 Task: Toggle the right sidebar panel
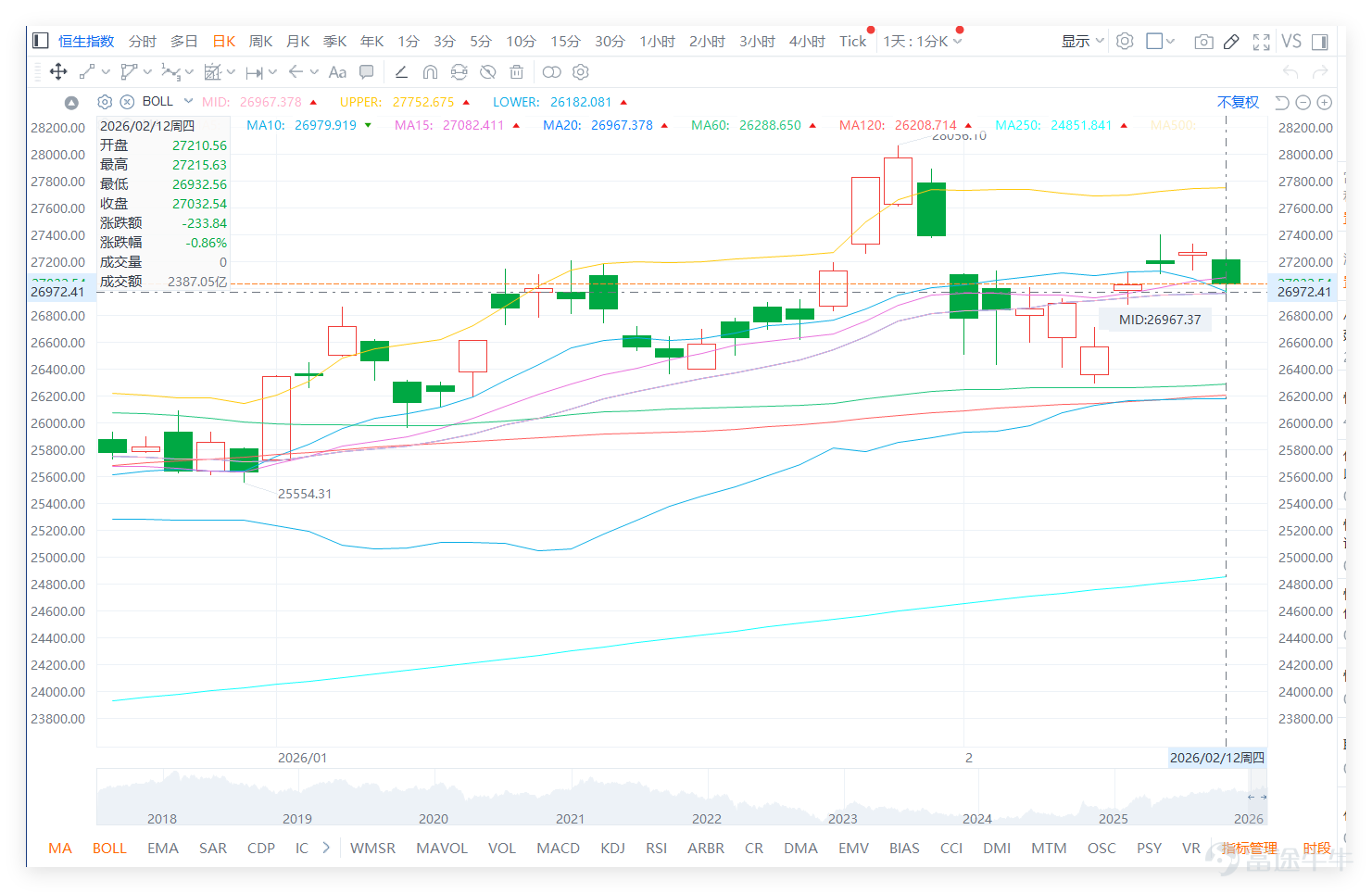(1320, 42)
